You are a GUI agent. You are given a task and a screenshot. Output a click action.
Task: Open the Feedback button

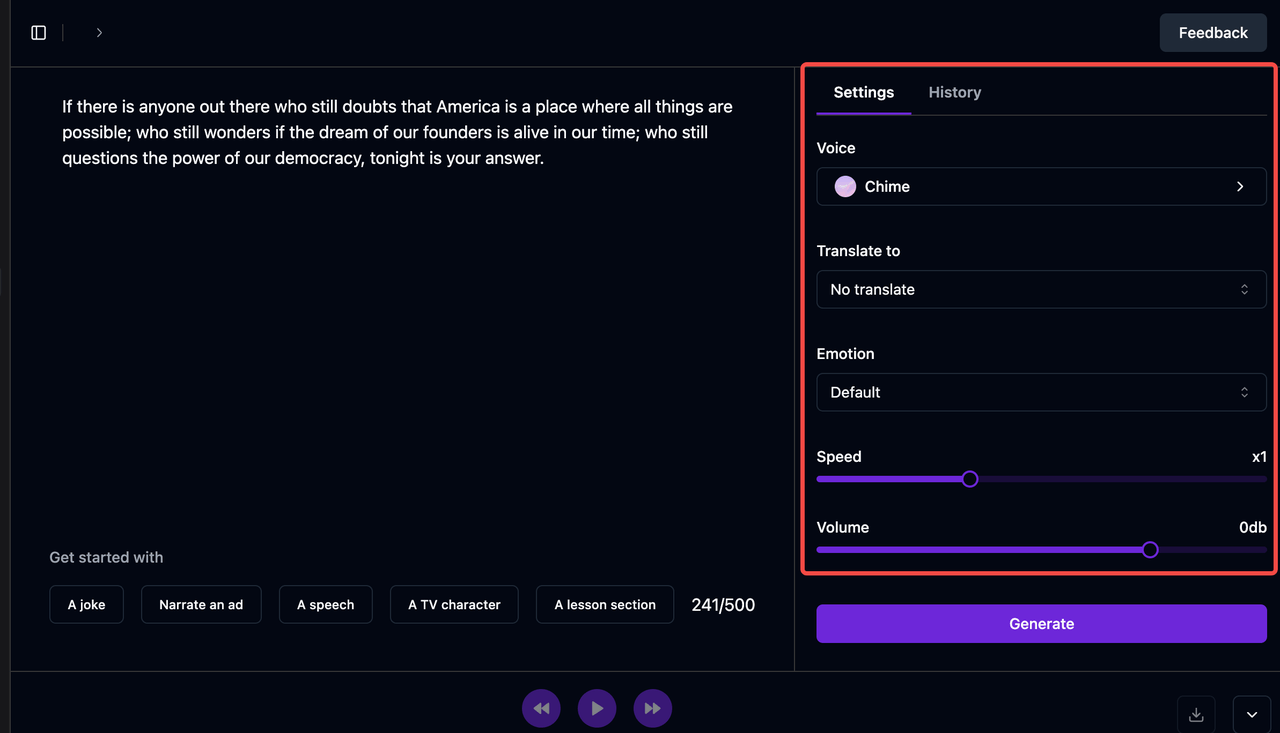(1212, 33)
